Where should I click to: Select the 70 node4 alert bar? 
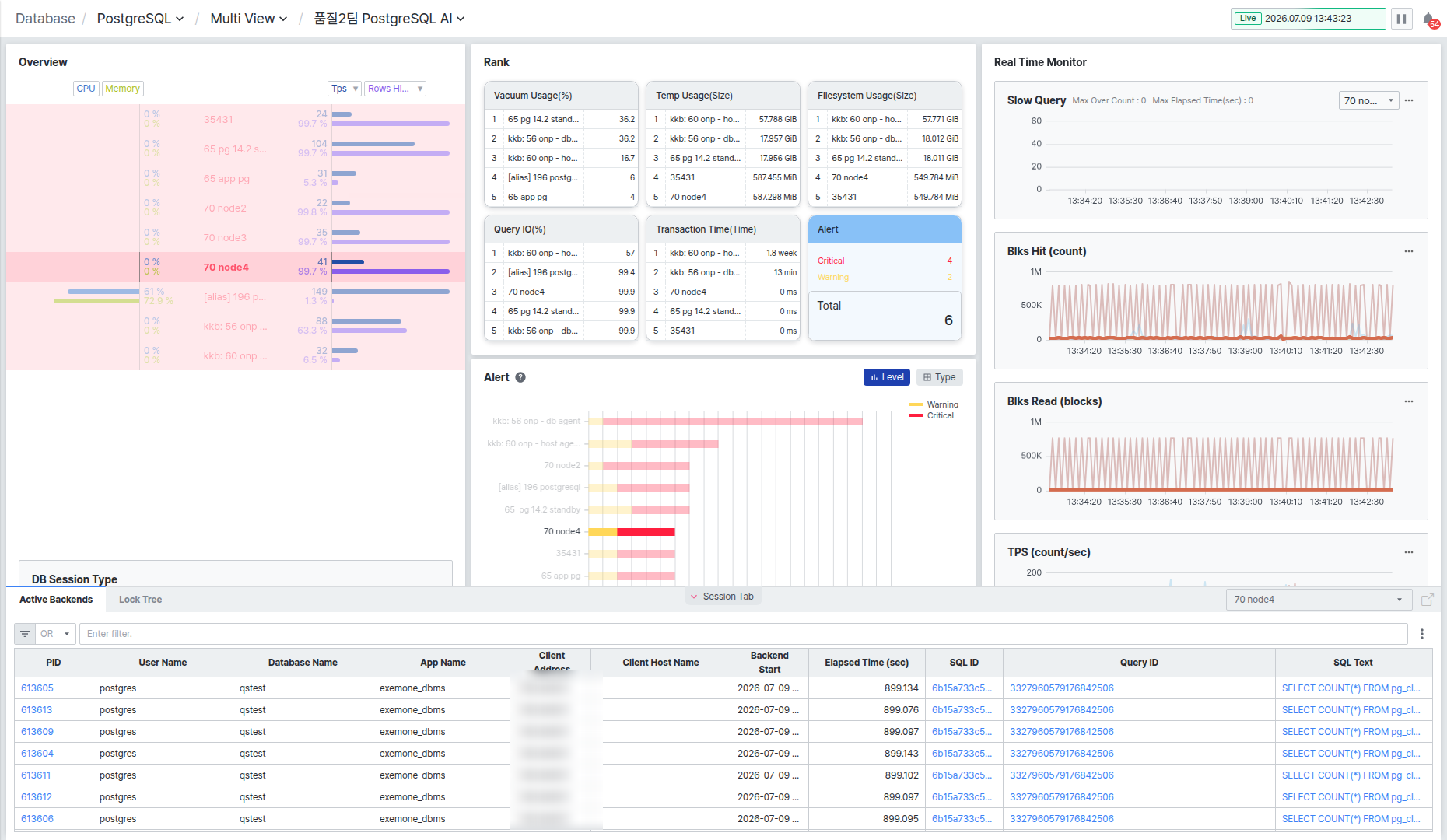tap(632, 532)
